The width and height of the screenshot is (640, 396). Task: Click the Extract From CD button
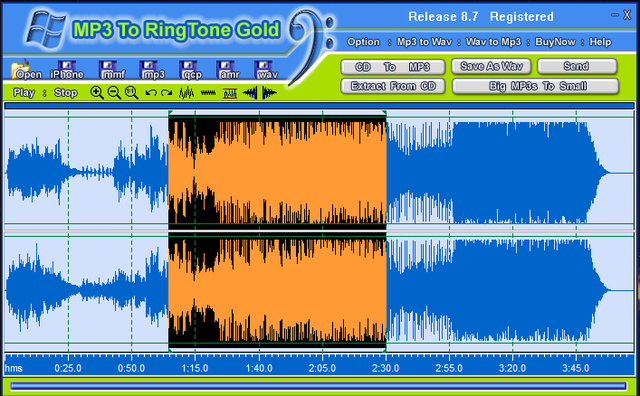click(x=393, y=86)
